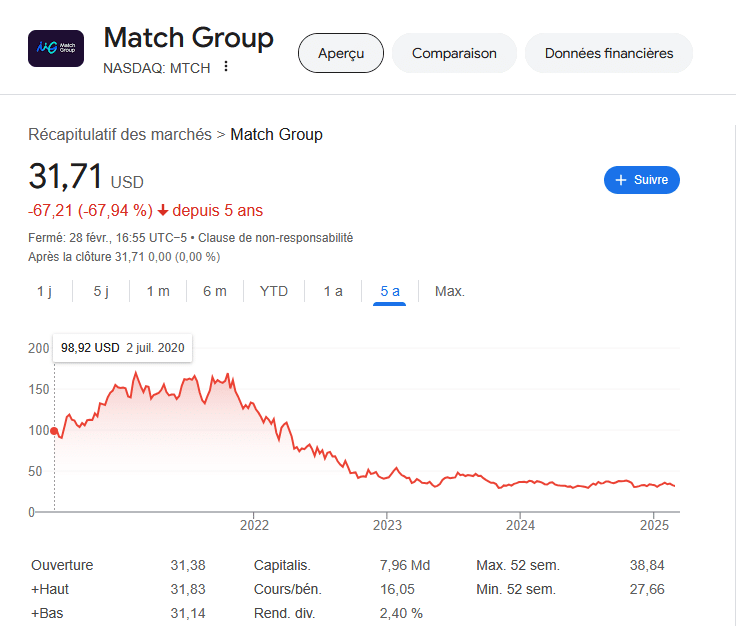This screenshot has height=626, width=736.
Task: Switch to the Comparaison tab
Action: point(454,53)
